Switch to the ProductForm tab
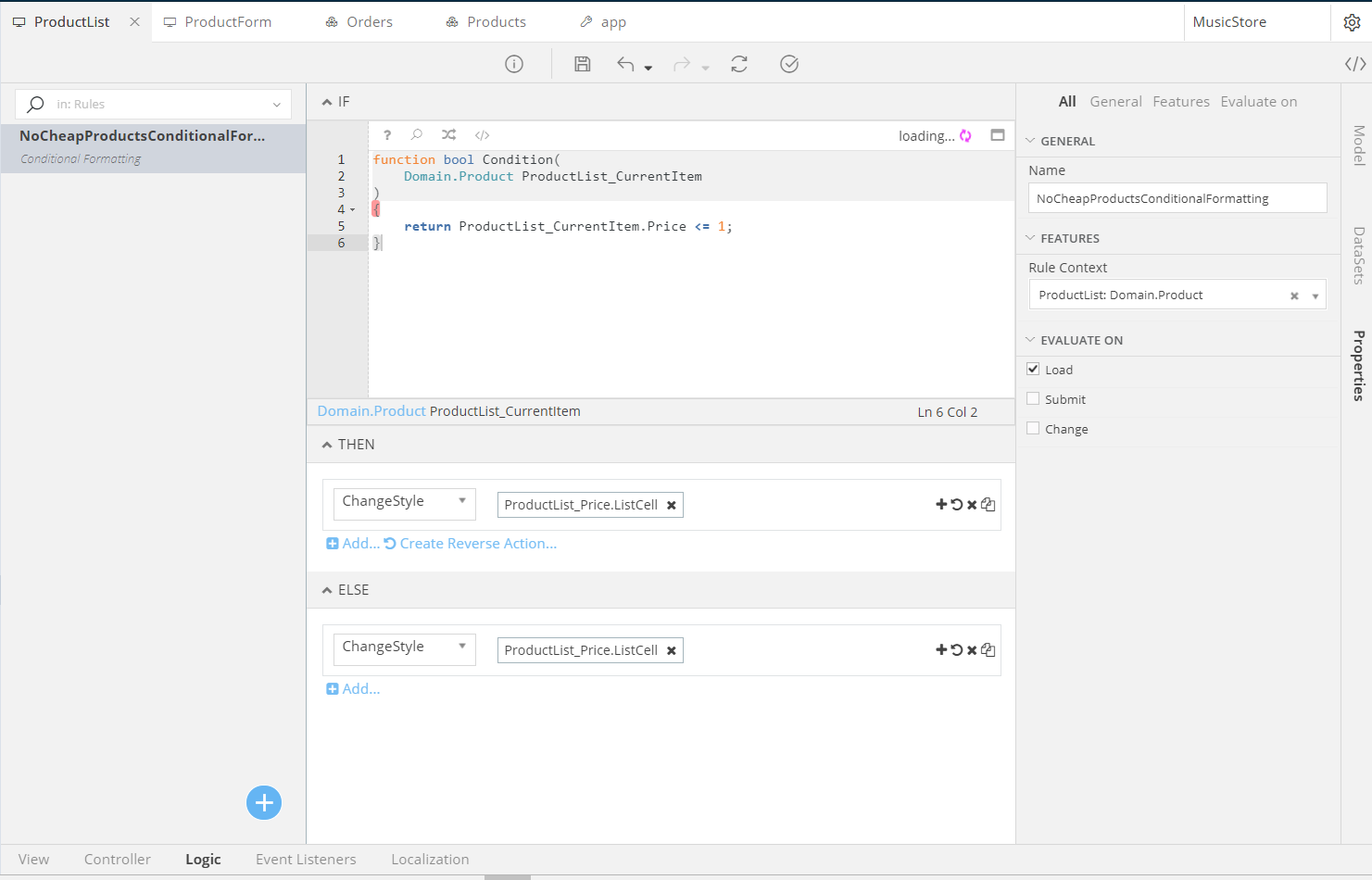 pos(227,22)
